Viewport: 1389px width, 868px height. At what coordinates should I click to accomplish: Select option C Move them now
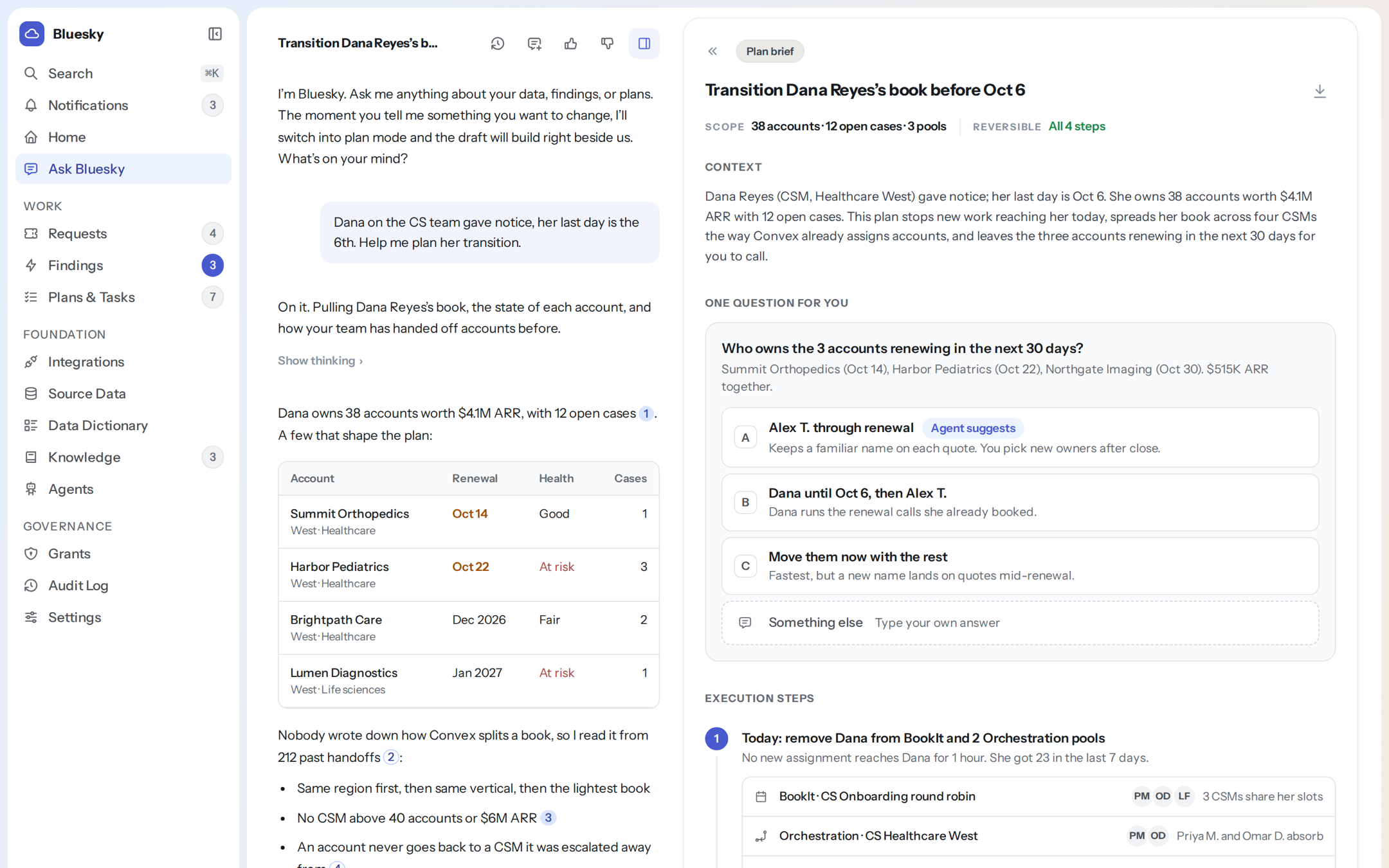coord(1020,566)
